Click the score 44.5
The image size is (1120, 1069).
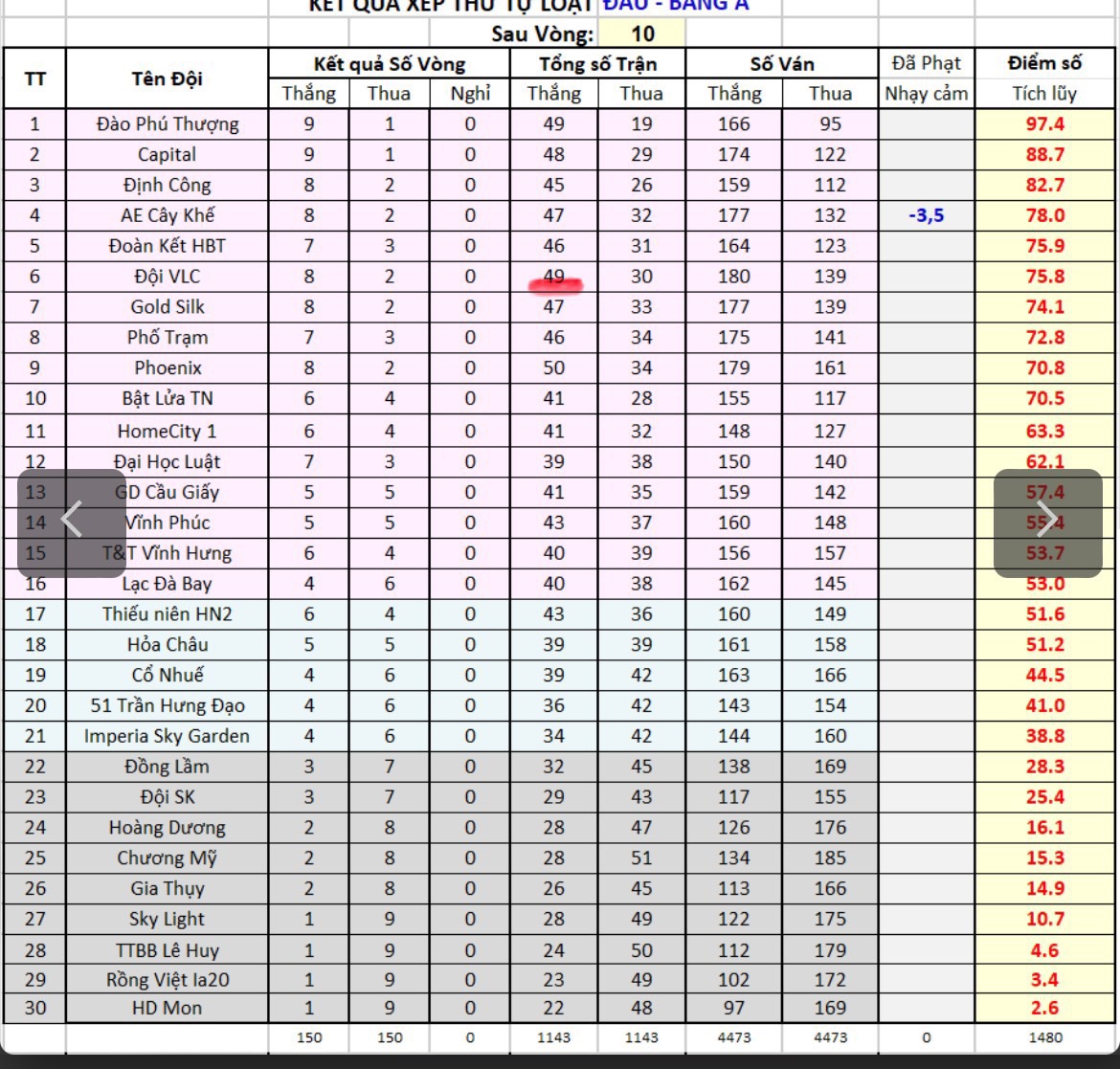[1045, 676]
